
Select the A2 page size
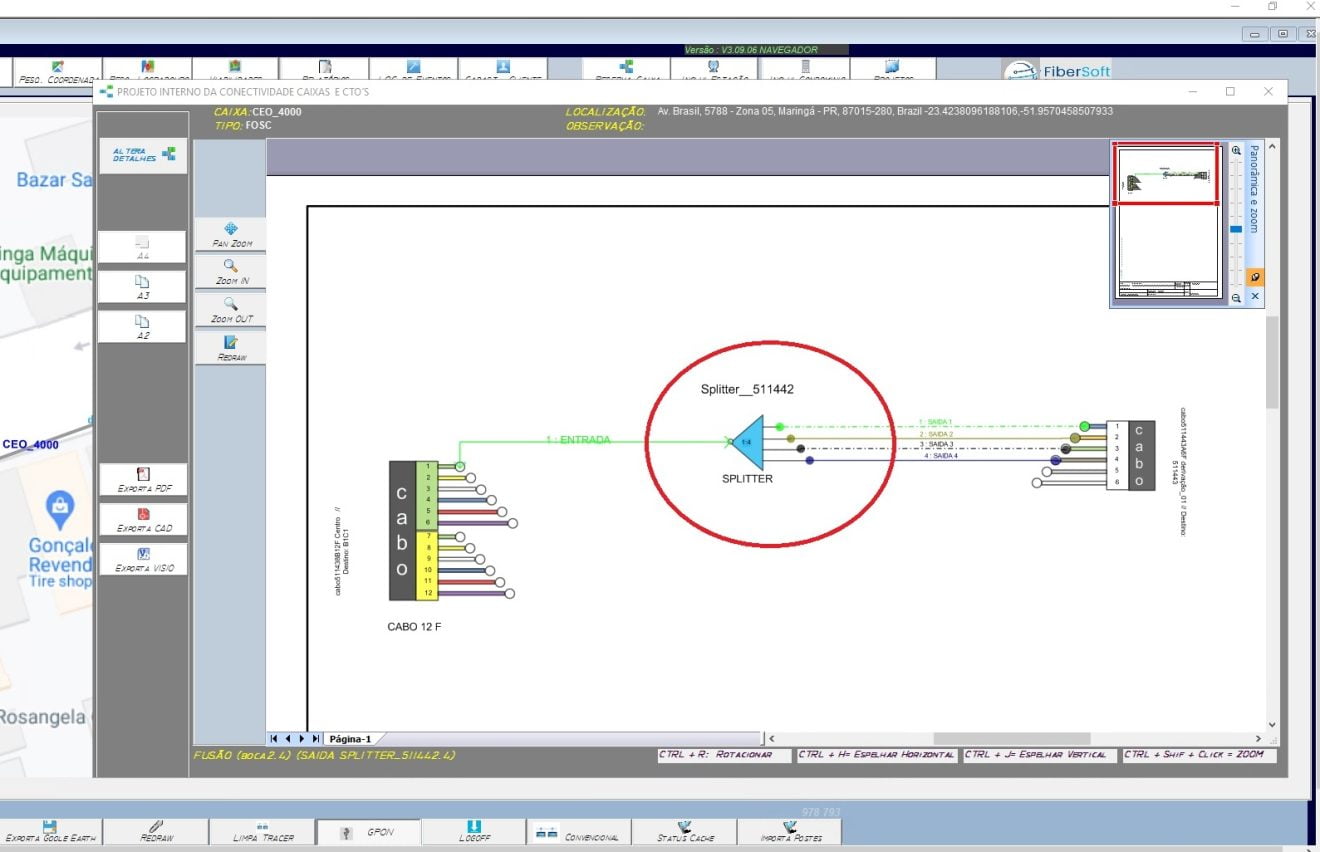142,327
